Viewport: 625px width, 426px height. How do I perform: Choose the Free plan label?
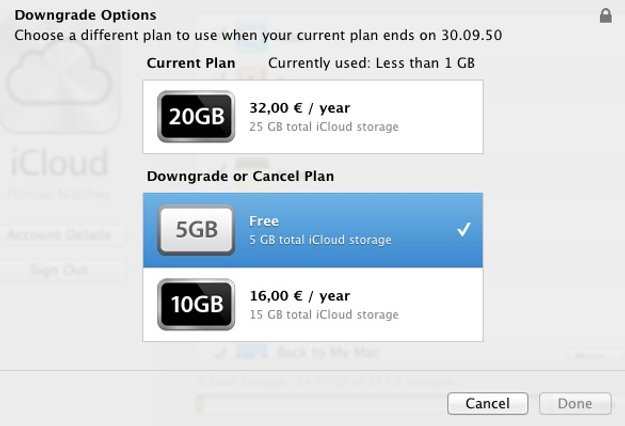click(x=264, y=221)
